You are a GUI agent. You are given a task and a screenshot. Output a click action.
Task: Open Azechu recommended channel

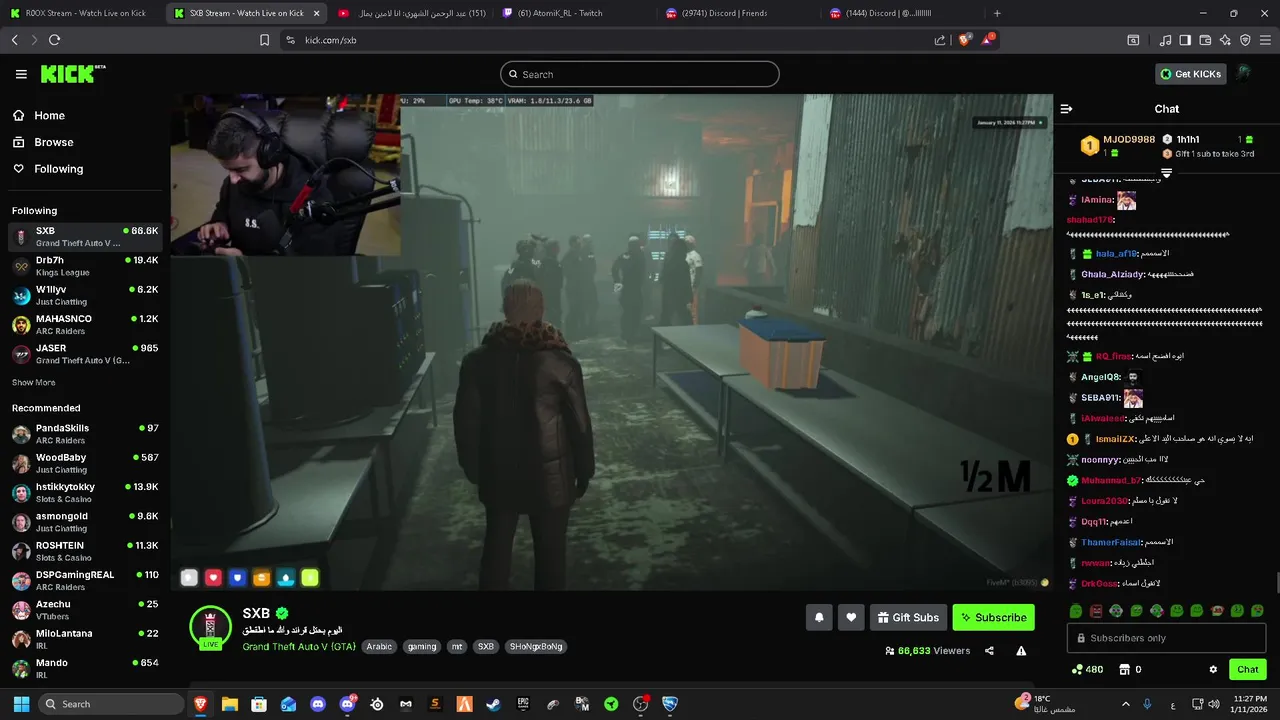[84, 610]
